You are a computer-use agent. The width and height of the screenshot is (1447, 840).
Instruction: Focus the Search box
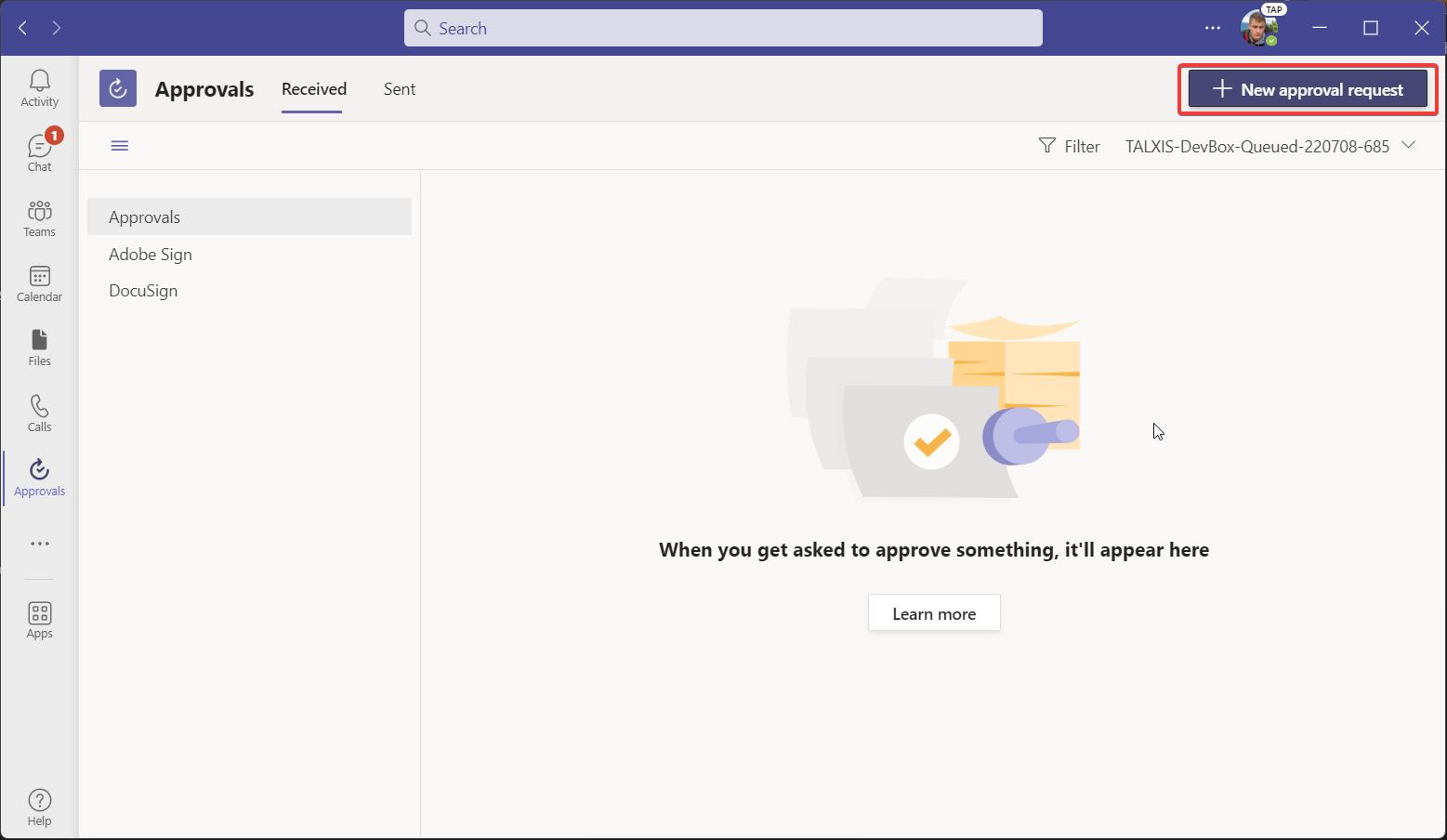pos(723,28)
